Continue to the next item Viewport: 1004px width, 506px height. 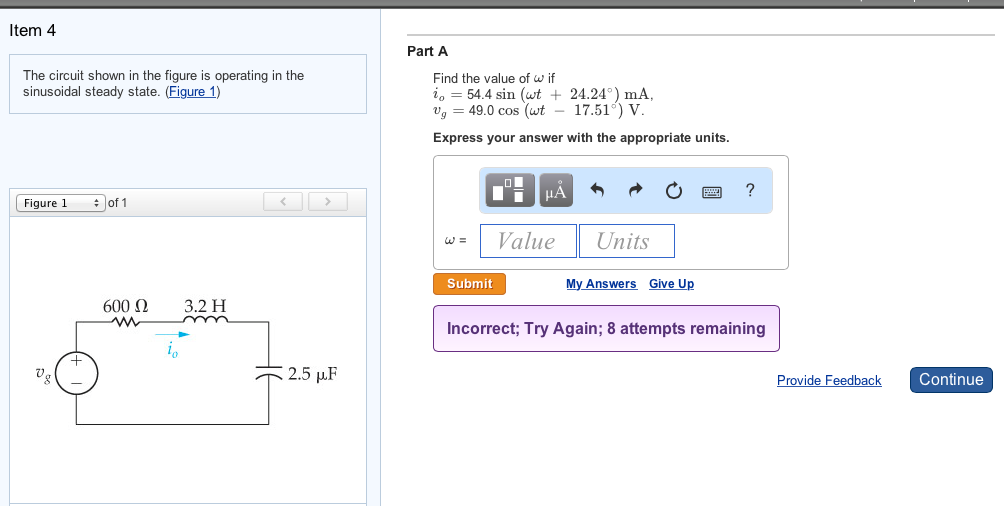coord(951,380)
